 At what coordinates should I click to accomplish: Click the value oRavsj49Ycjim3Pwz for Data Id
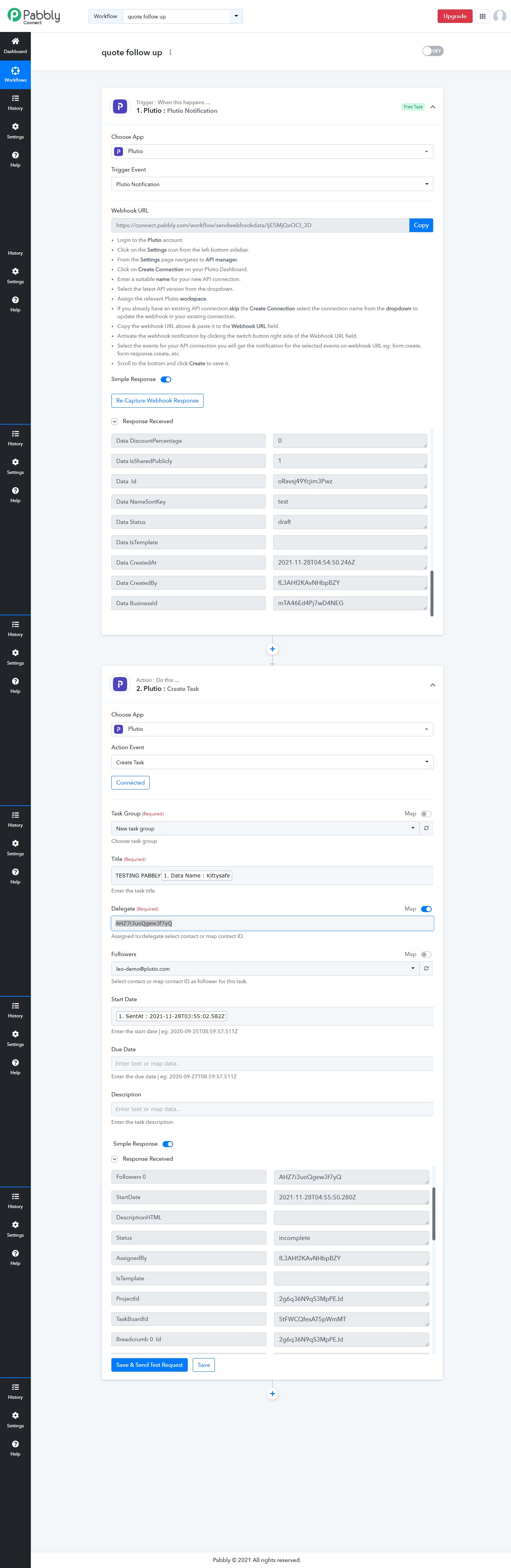pyautogui.click(x=350, y=481)
